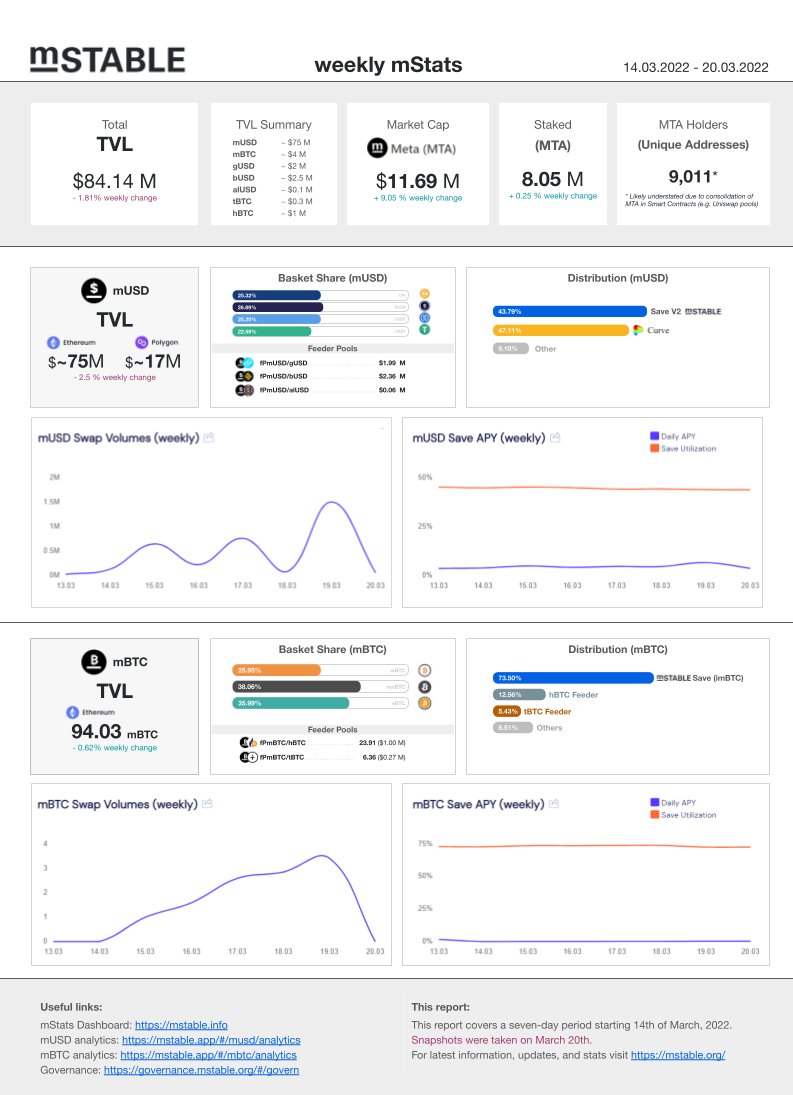Click the Staked MTA value 8.05 M

[x=552, y=179]
